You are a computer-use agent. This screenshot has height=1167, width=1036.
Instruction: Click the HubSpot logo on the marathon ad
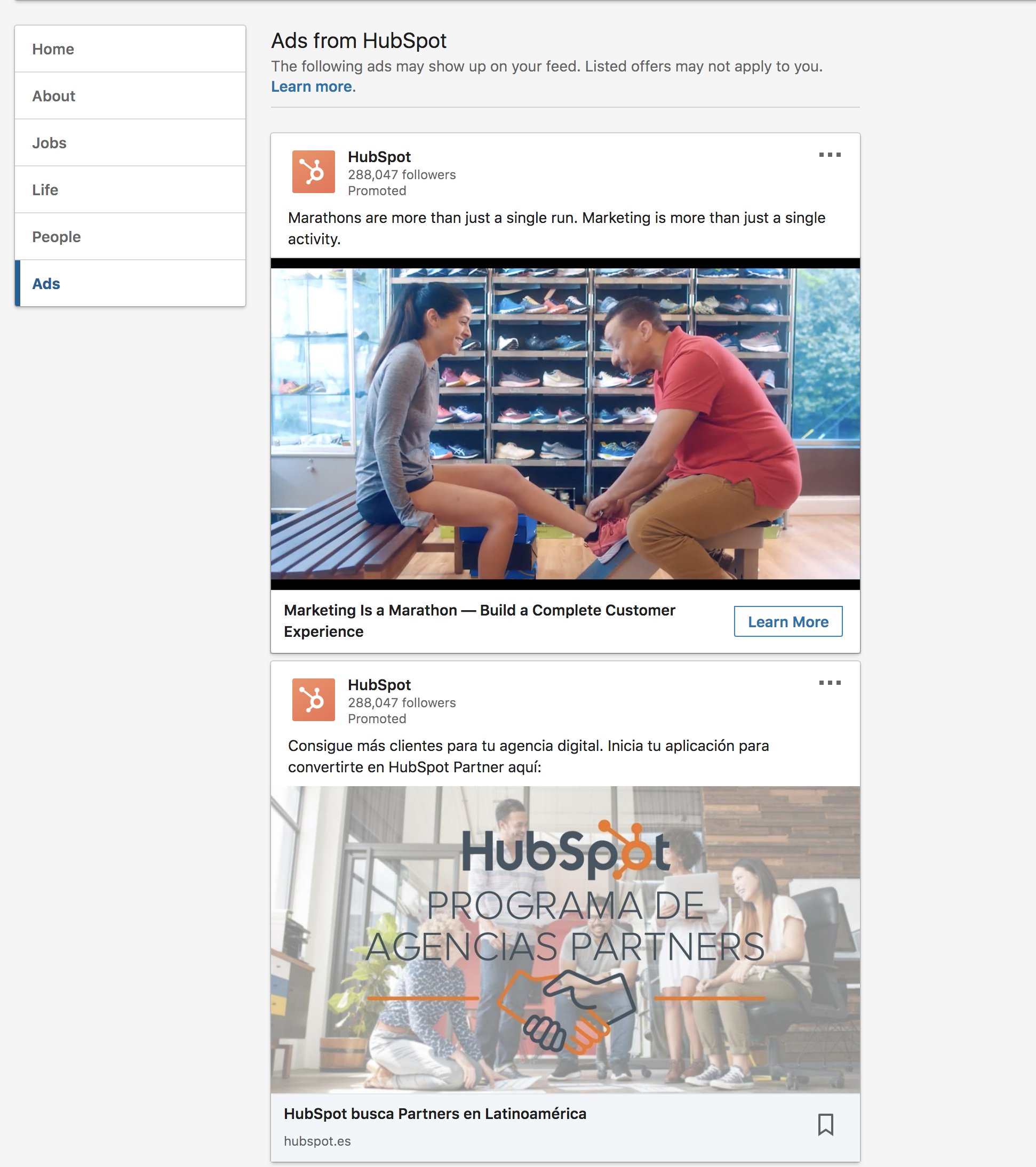(x=314, y=172)
